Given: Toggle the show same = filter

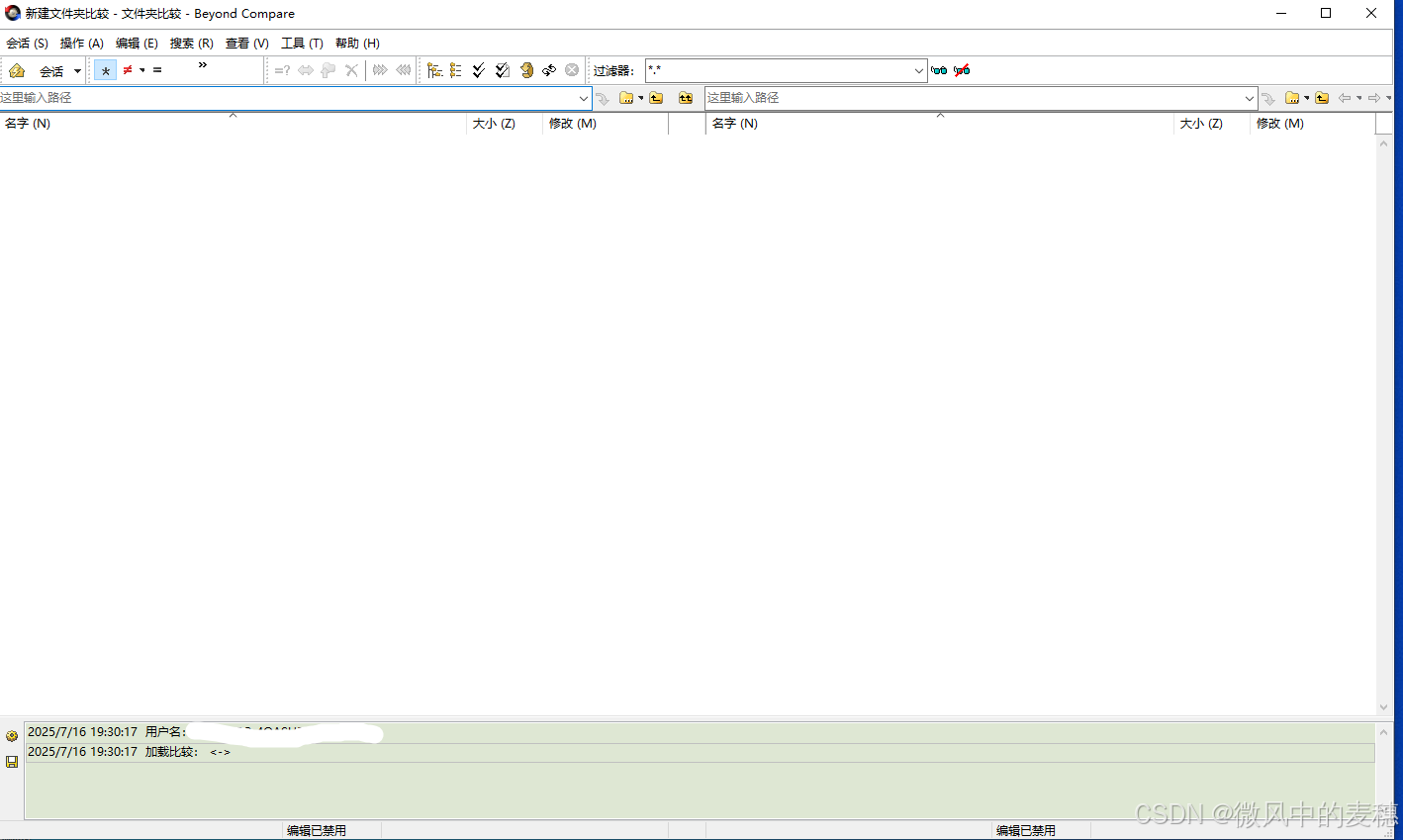Looking at the screenshot, I should [x=157, y=70].
